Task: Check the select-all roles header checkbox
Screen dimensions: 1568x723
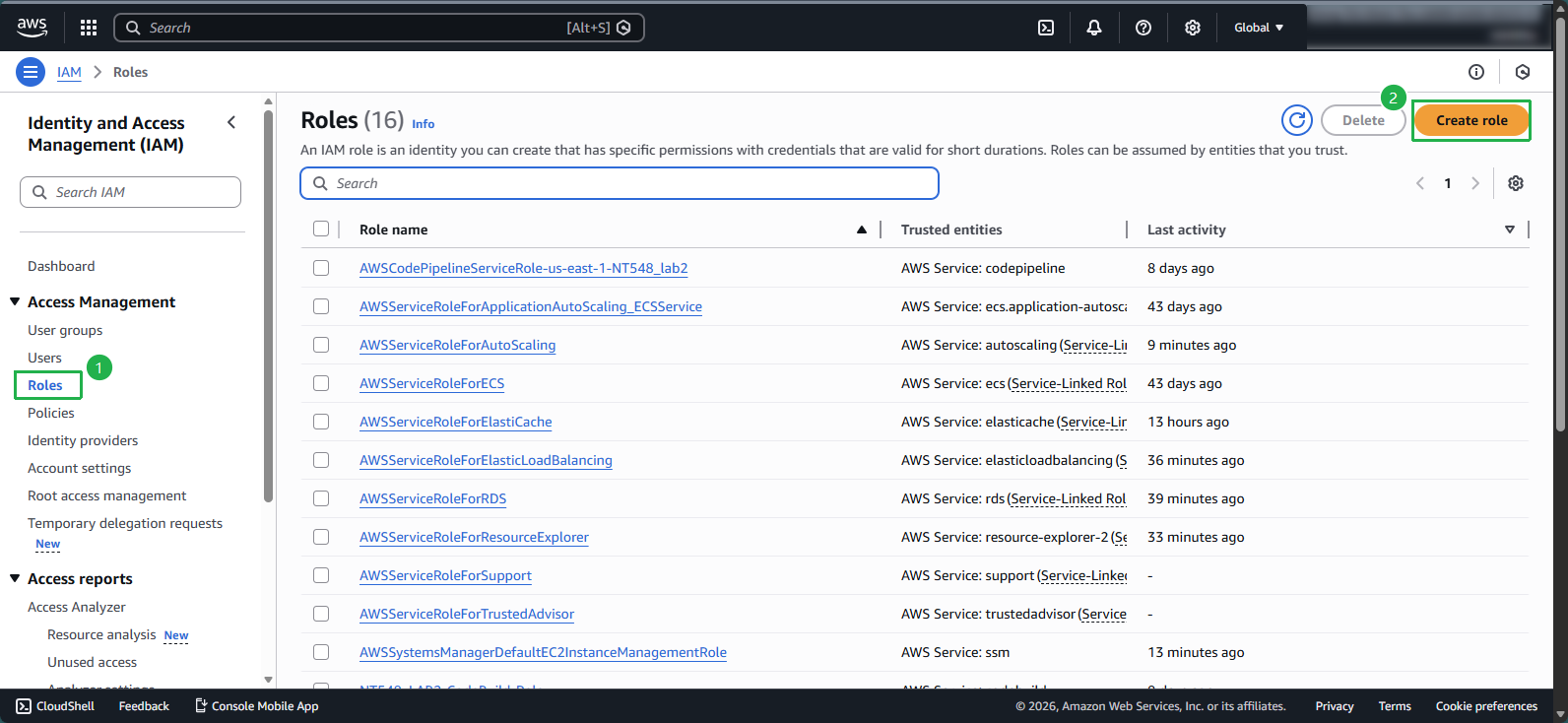Action: tap(321, 230)
